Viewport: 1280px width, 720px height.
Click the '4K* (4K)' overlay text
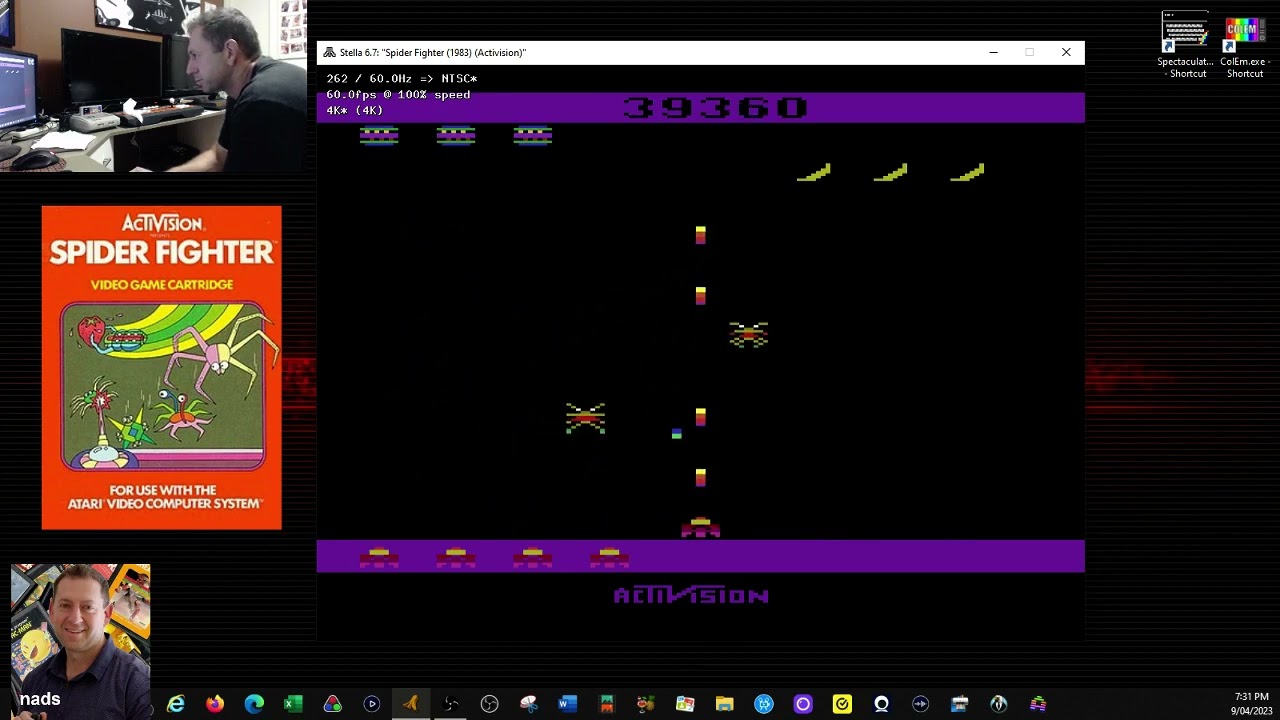[354, 110]
